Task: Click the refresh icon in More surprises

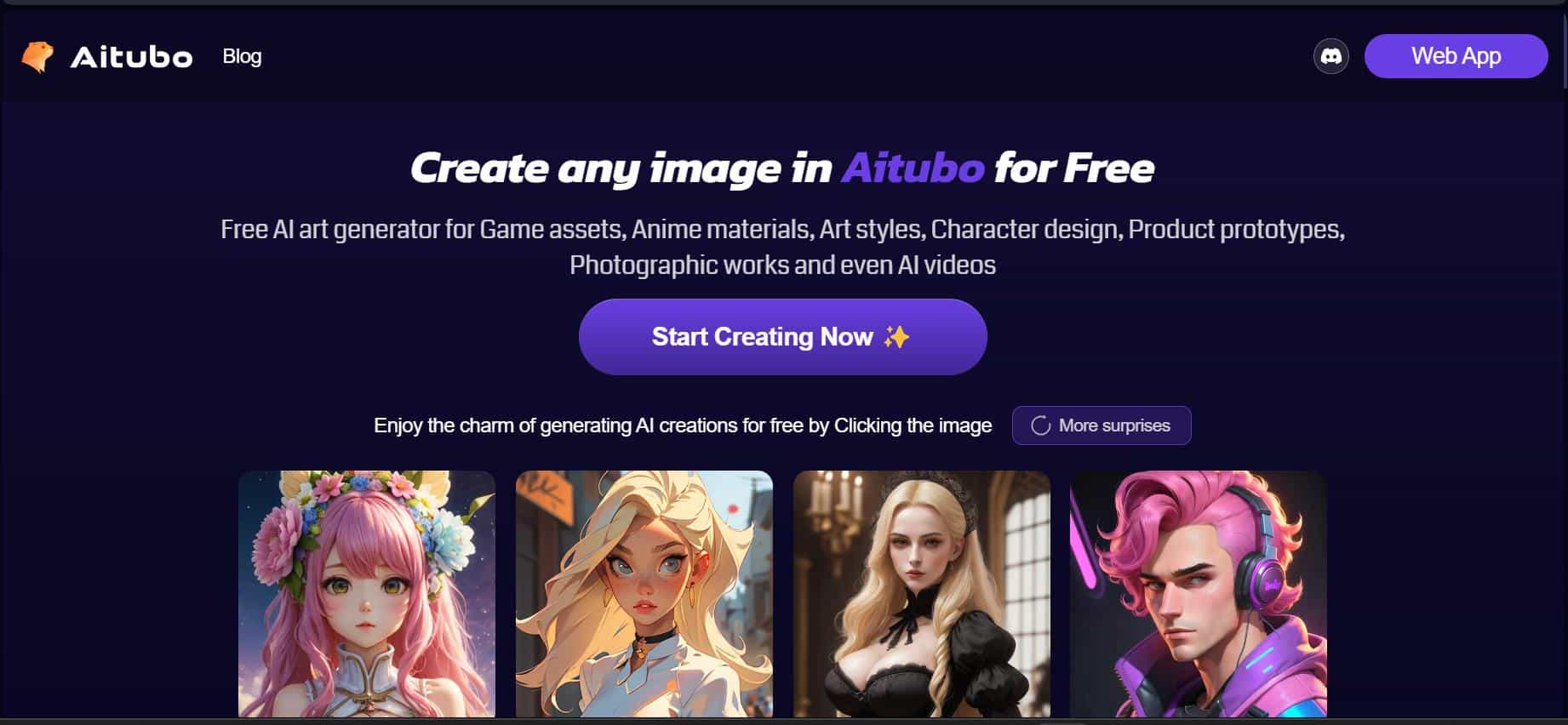Action: coord(1040,425)
